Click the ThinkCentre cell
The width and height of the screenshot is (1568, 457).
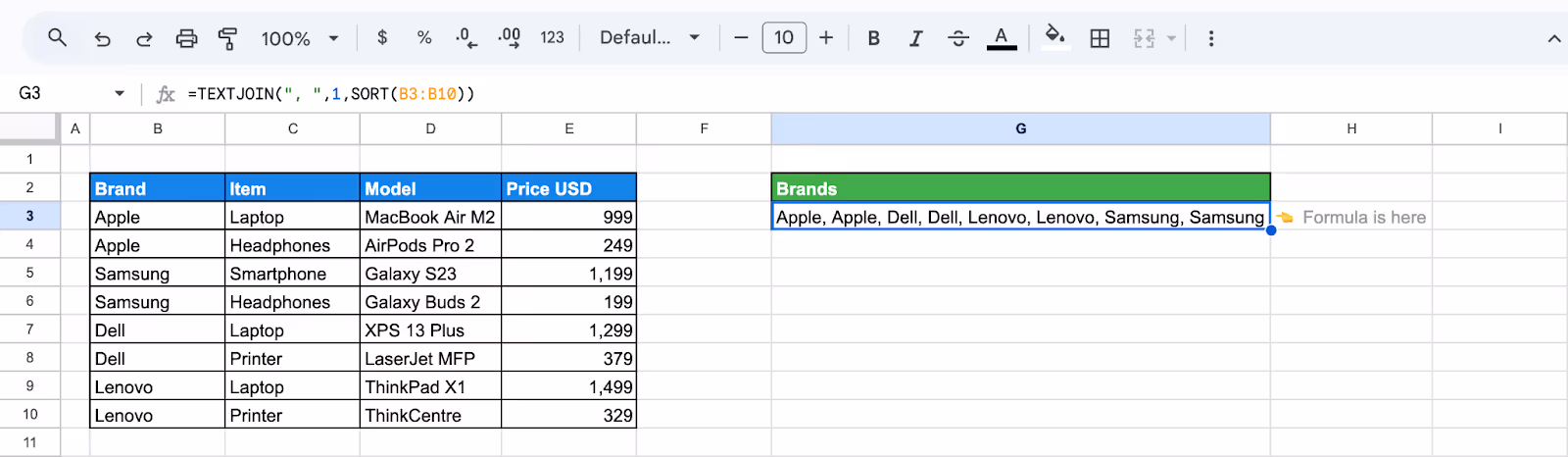pos(431,416)
